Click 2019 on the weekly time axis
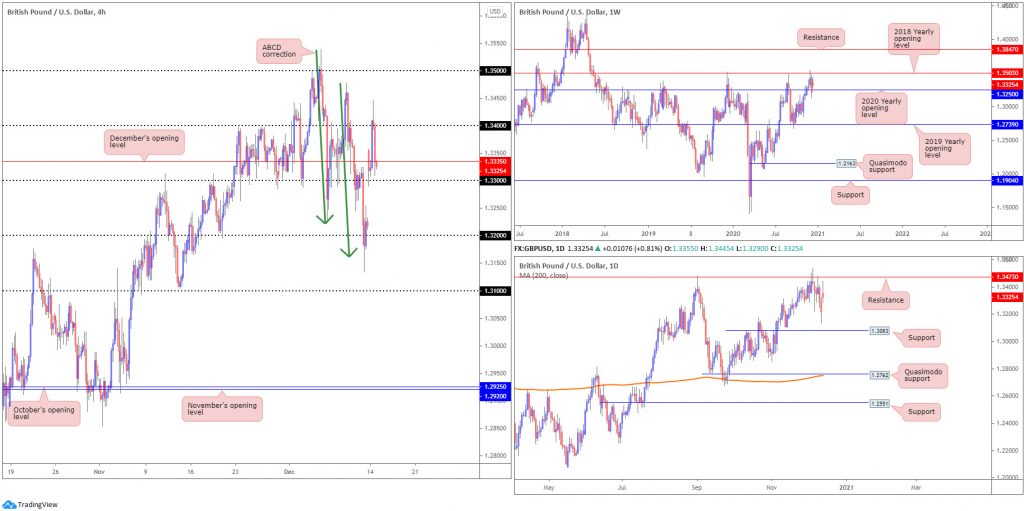The width and height of the screenshot is (1024, 511). 648,232
